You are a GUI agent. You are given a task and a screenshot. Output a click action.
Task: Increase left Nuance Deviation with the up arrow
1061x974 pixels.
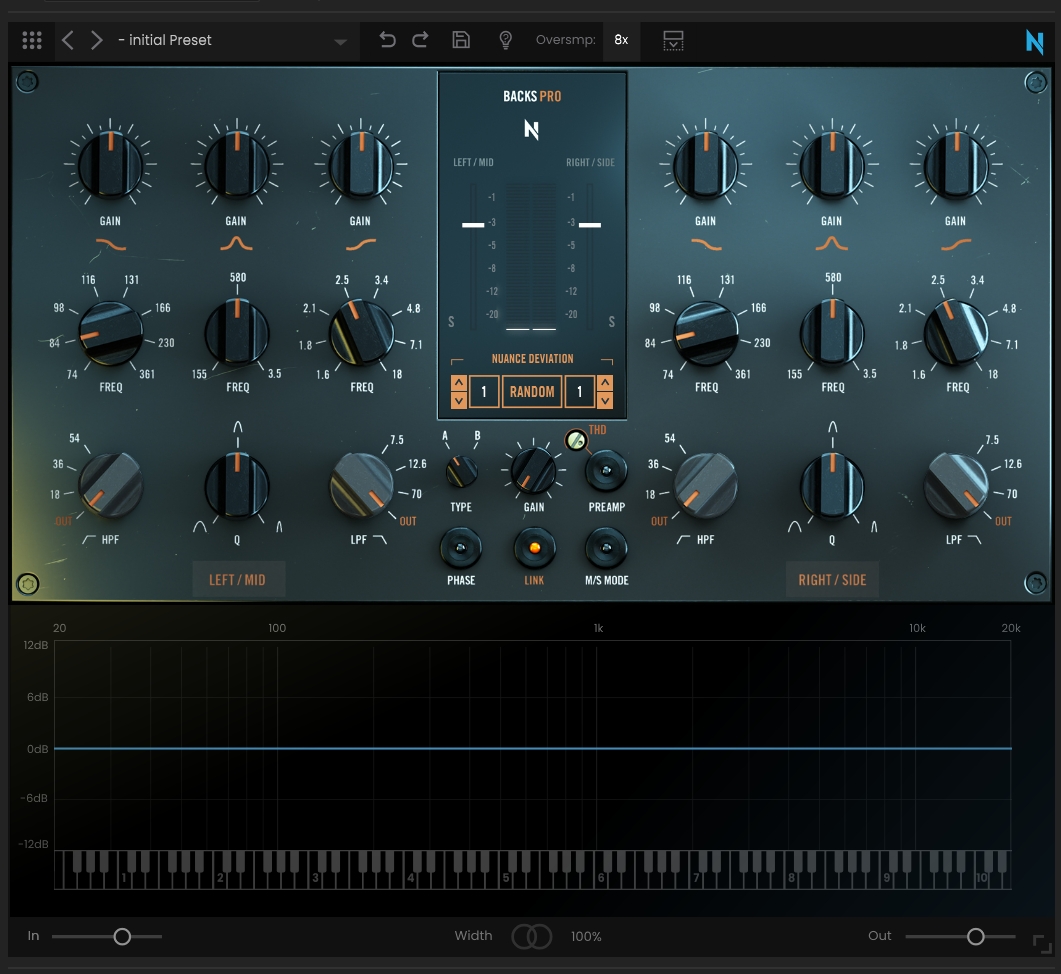pyautogui.click(x=459, y=383)
